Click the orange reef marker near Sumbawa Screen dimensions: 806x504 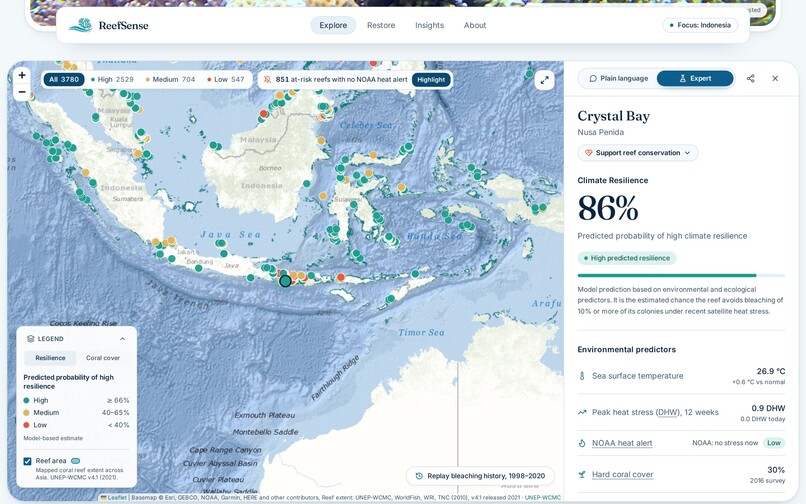[340, 277]
